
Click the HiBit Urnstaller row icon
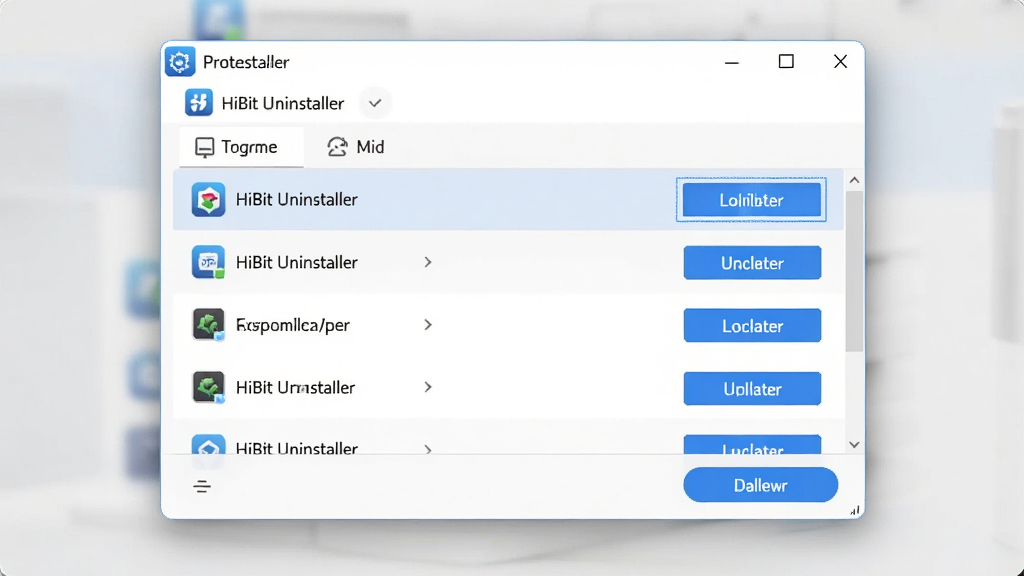point(208,387)
